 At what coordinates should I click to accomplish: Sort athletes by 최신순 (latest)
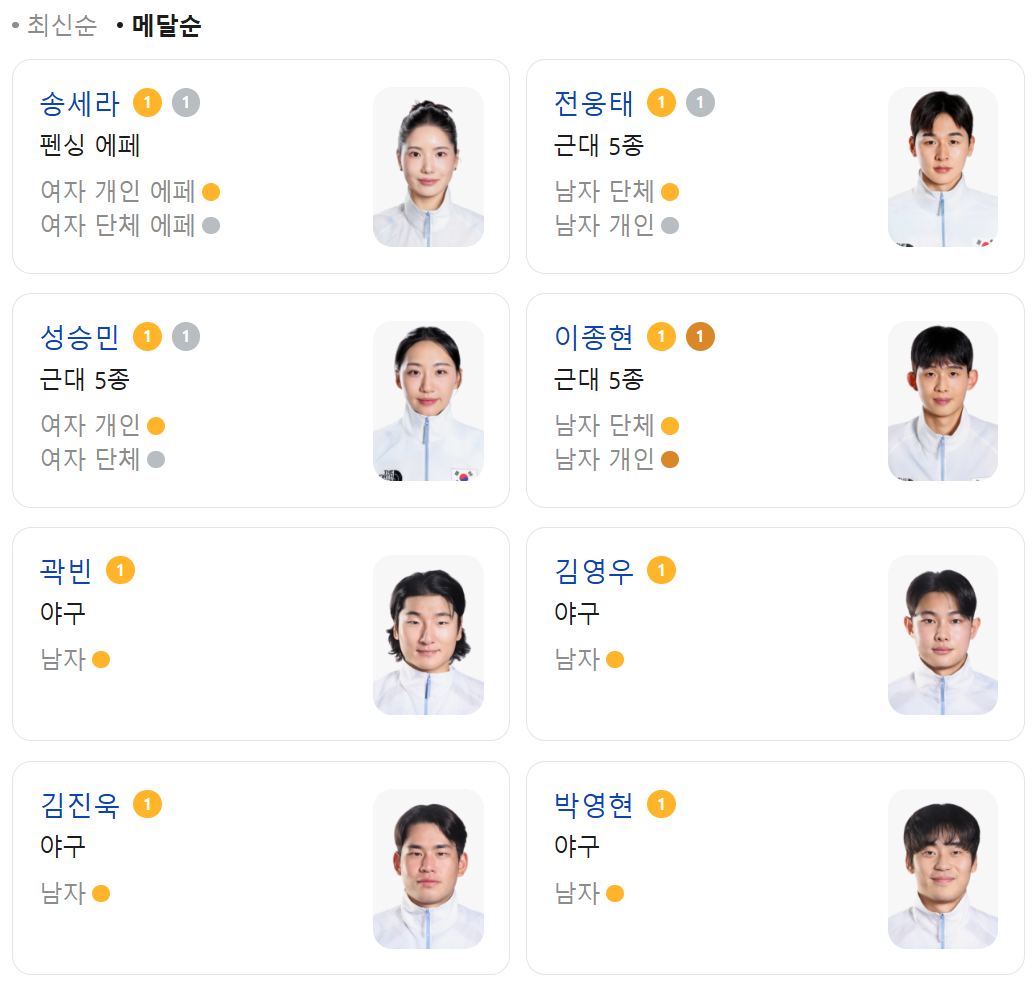point(62,26)
